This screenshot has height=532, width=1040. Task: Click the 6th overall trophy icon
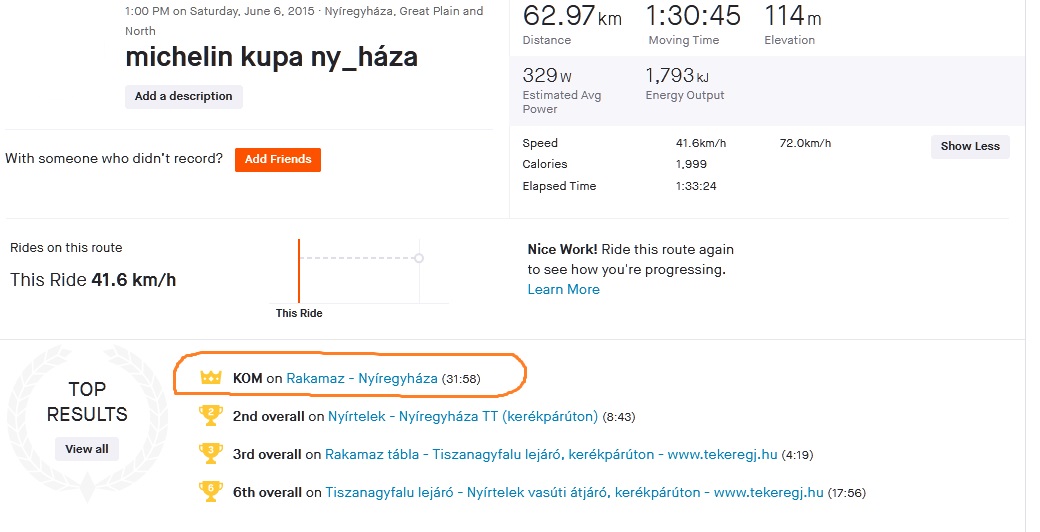tap(210, 491)
